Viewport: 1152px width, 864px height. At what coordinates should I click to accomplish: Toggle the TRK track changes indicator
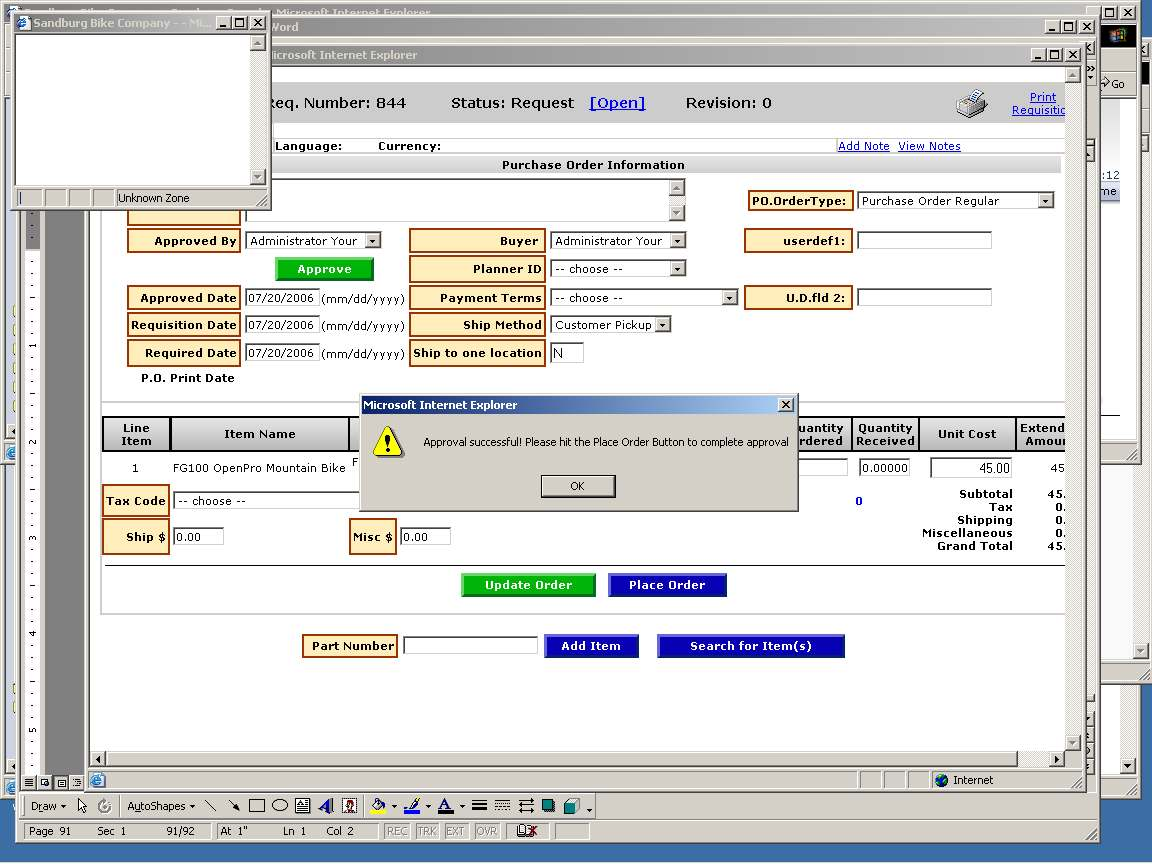pyautogui.click(x=427, y=831)
